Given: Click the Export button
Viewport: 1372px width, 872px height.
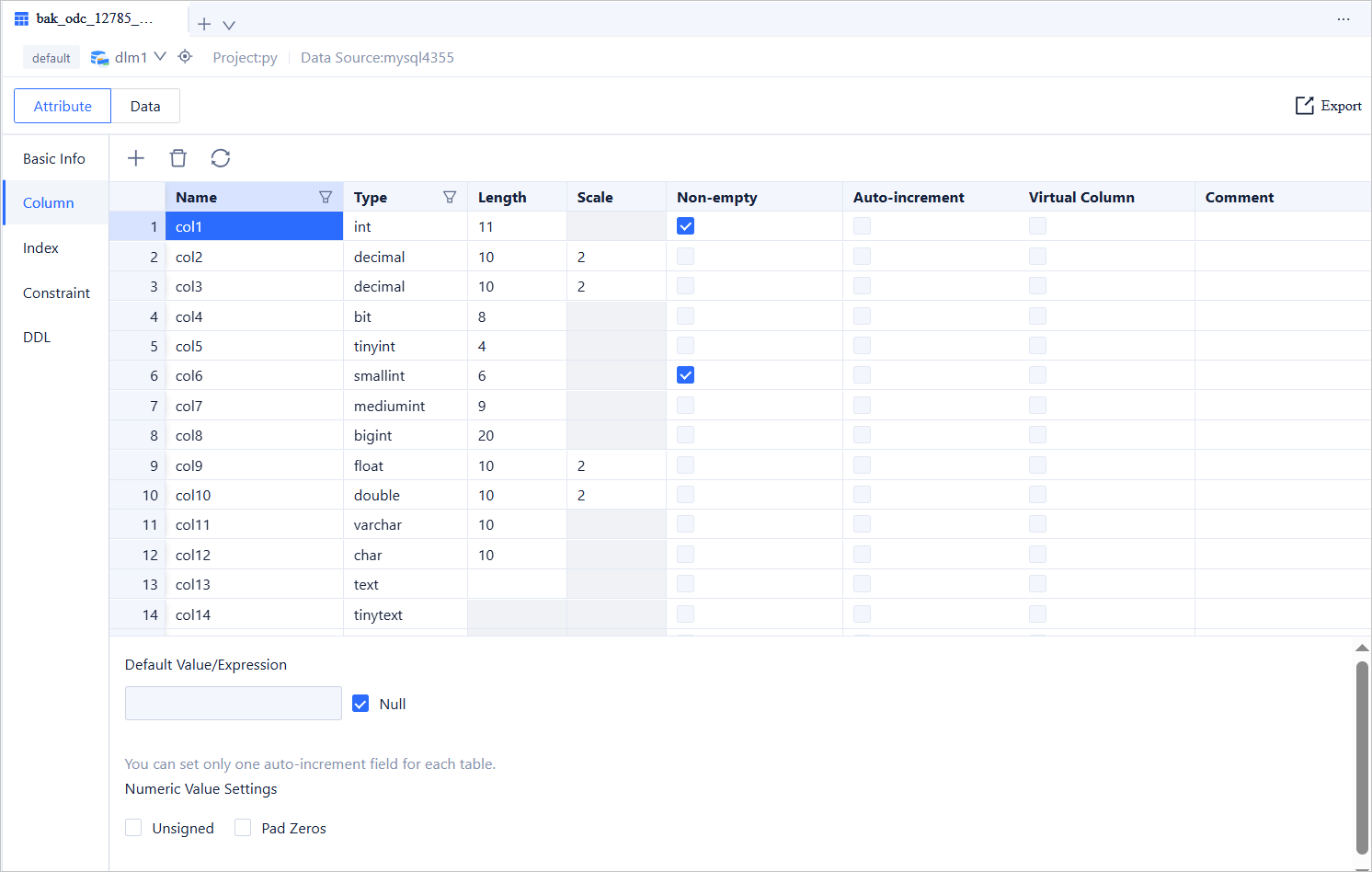Looking at the screenshot, I should [x=1329, y=106].
